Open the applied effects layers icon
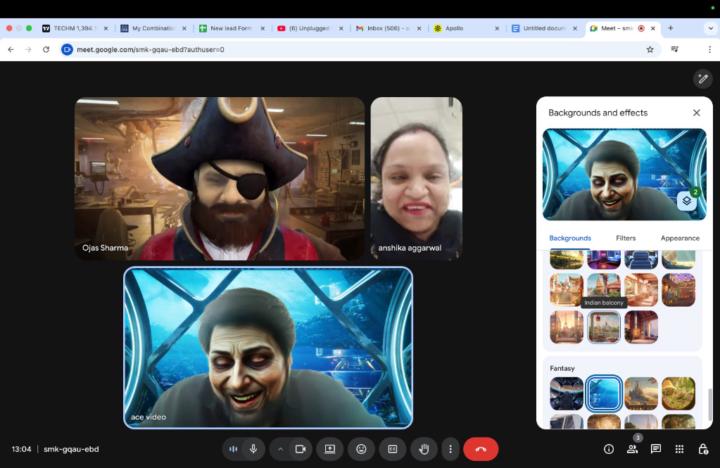The width and height of the screenshot is (720, 468). click(687, 201)
